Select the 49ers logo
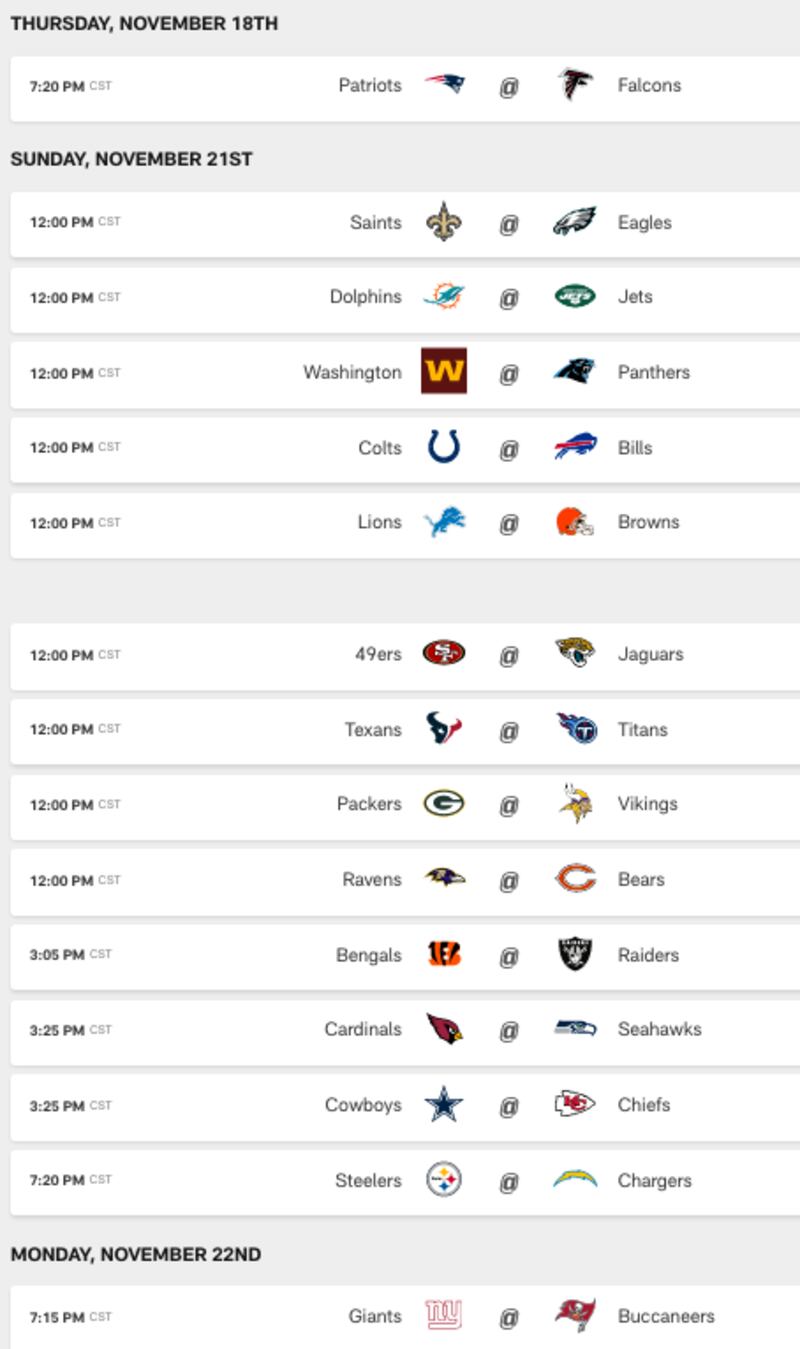This screenshot has width=800, height=1349. [444, 654]
